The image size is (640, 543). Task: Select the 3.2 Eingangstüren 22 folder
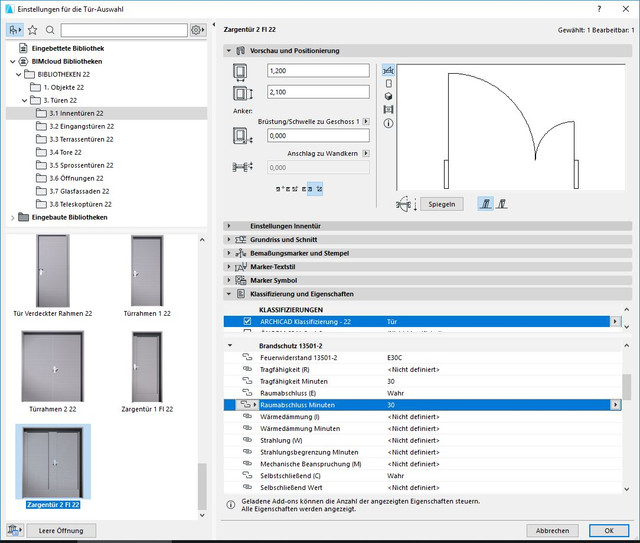(x=82, y=126)
